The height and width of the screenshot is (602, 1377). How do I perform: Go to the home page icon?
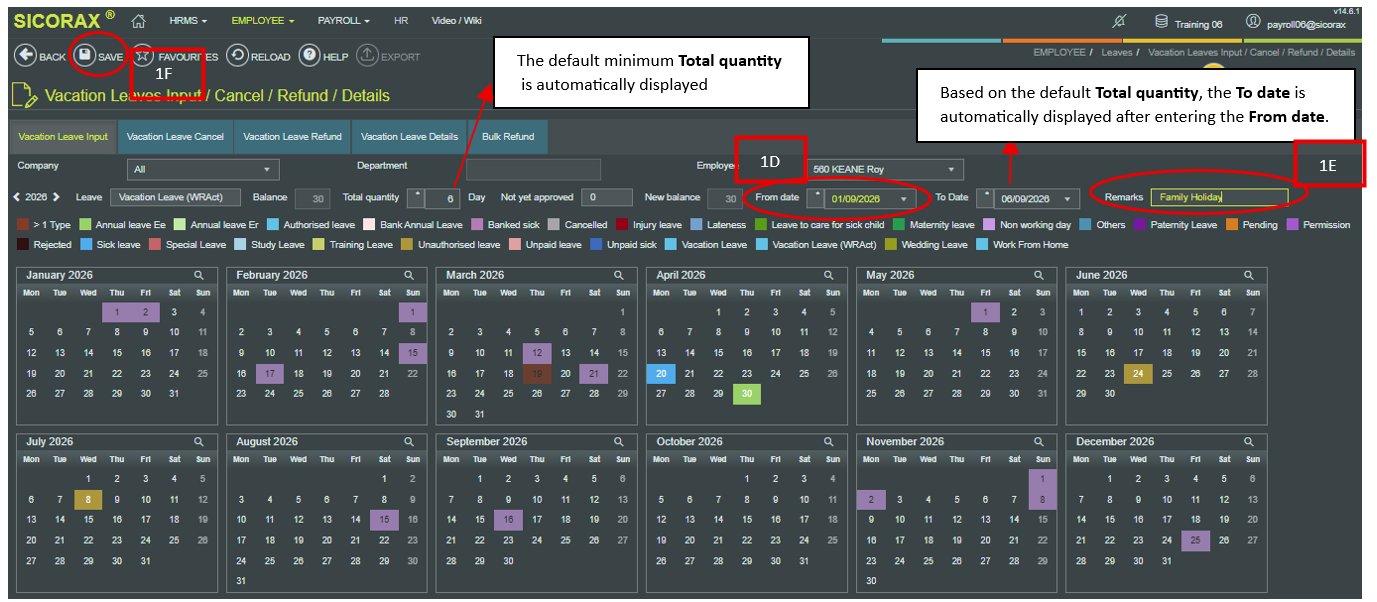pyautogui.click(x=138, y=21)
